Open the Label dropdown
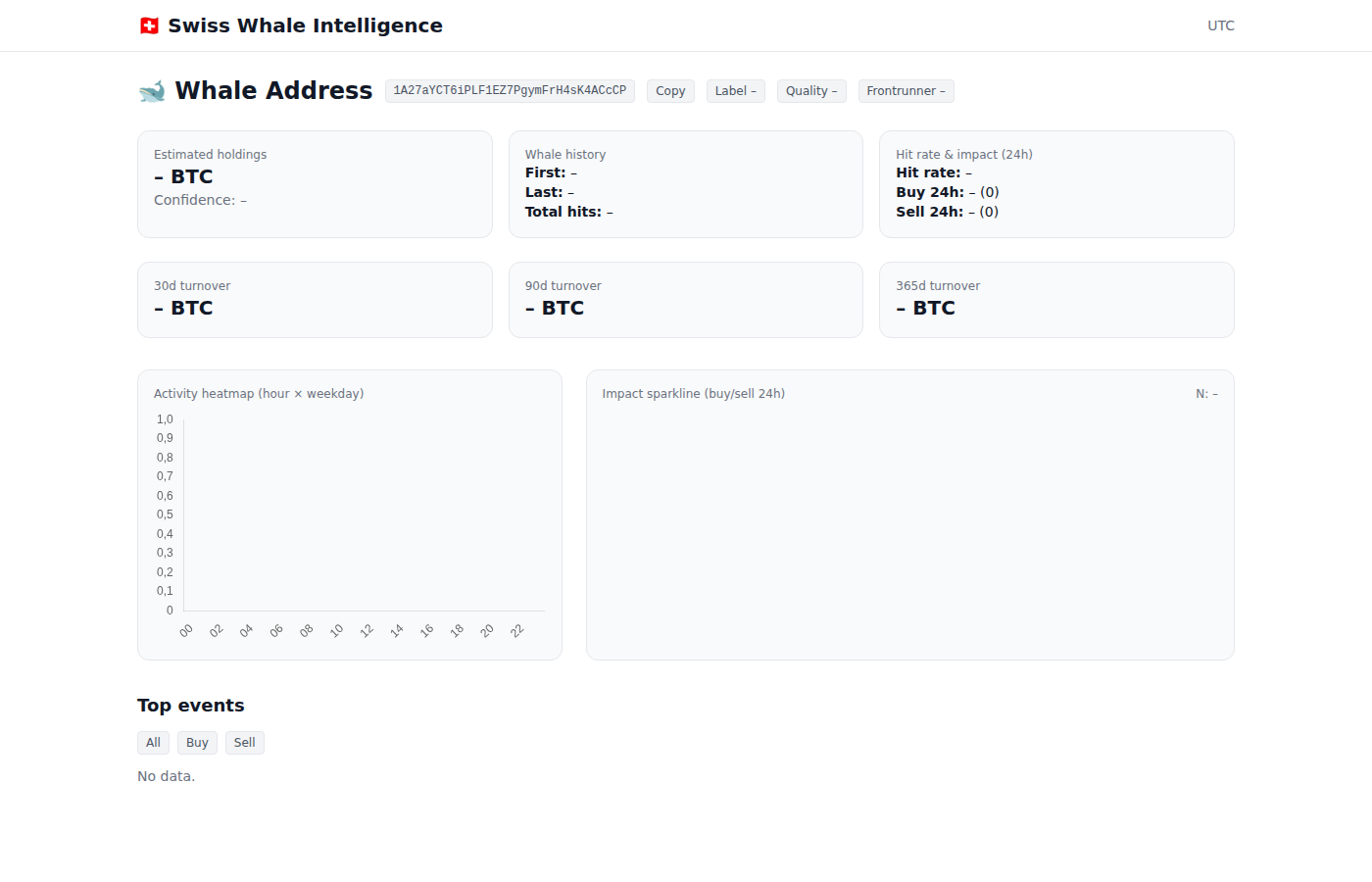1372x882 pixels. (735, 90)
